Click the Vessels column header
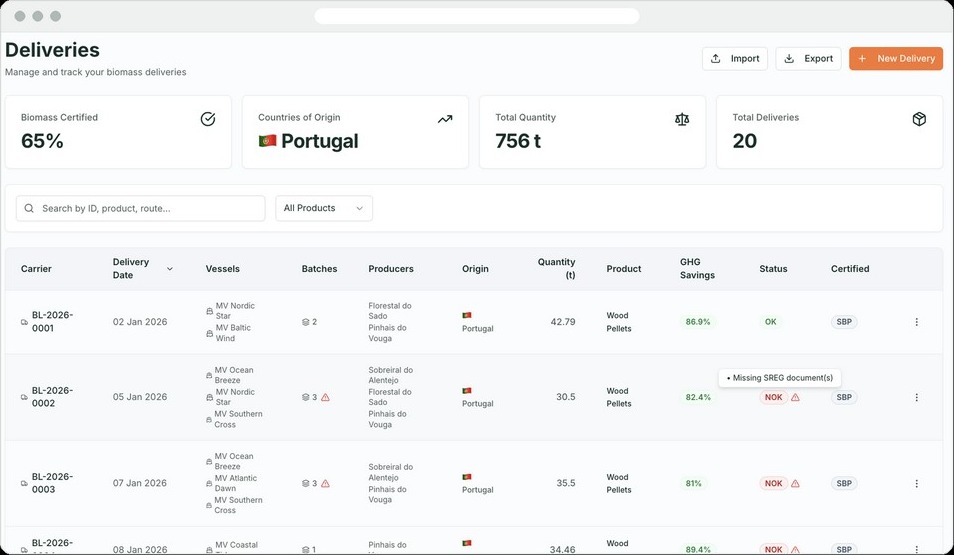Screen dimensions: 954x555 223,268
